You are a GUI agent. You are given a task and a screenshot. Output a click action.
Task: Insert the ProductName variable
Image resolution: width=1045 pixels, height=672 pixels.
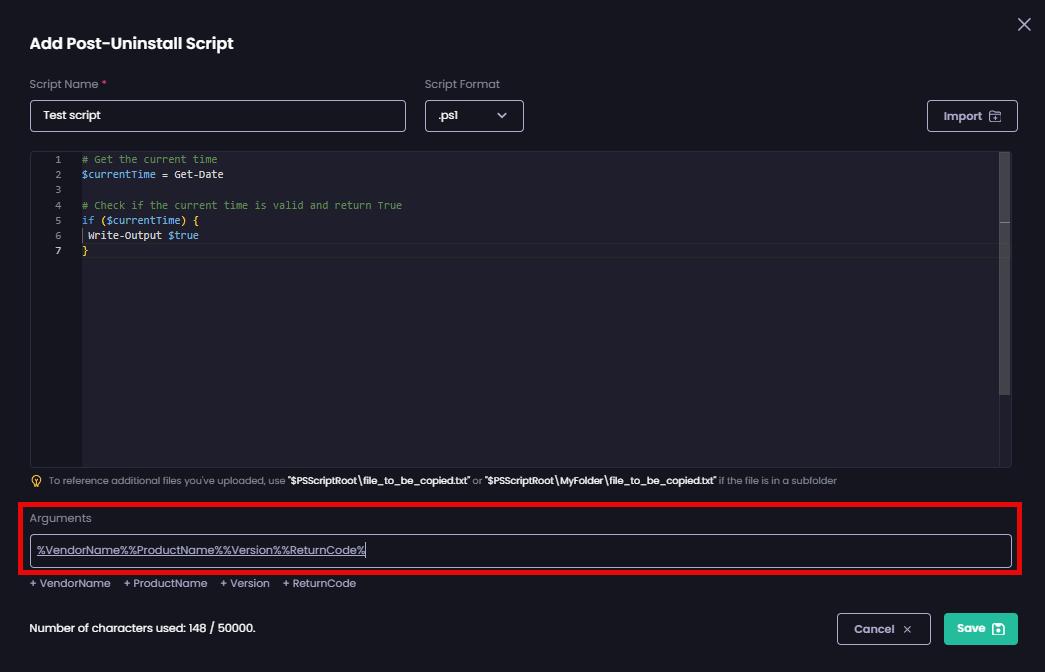[165, 583]
